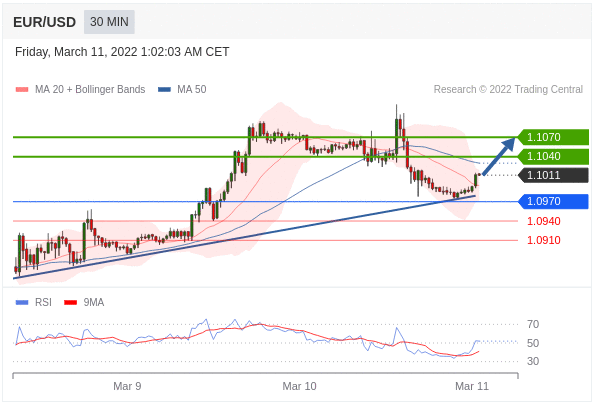Viewport: 597px width, 407px height.
Task: Click the RSI 30 axis label
Action: [533, 361]
